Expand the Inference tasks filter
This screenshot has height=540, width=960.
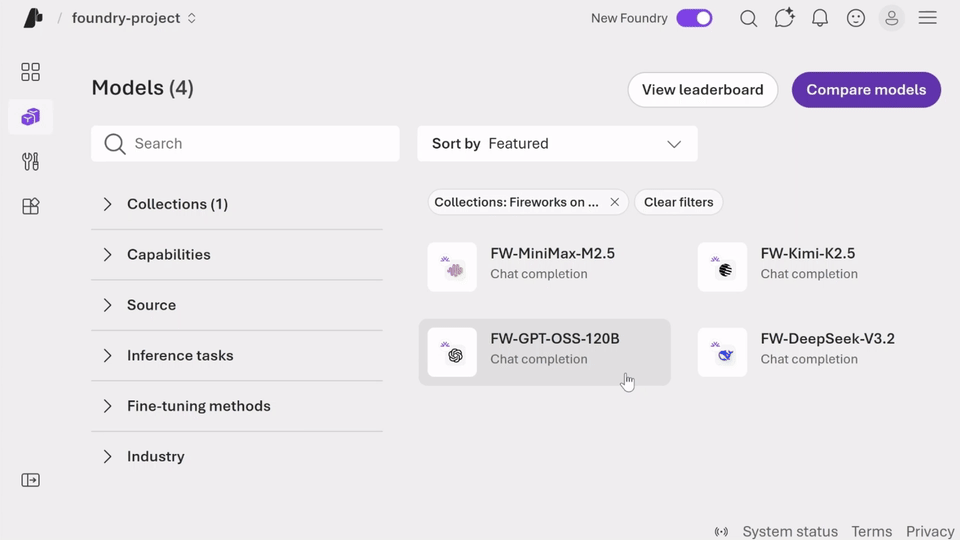point(180,356)
